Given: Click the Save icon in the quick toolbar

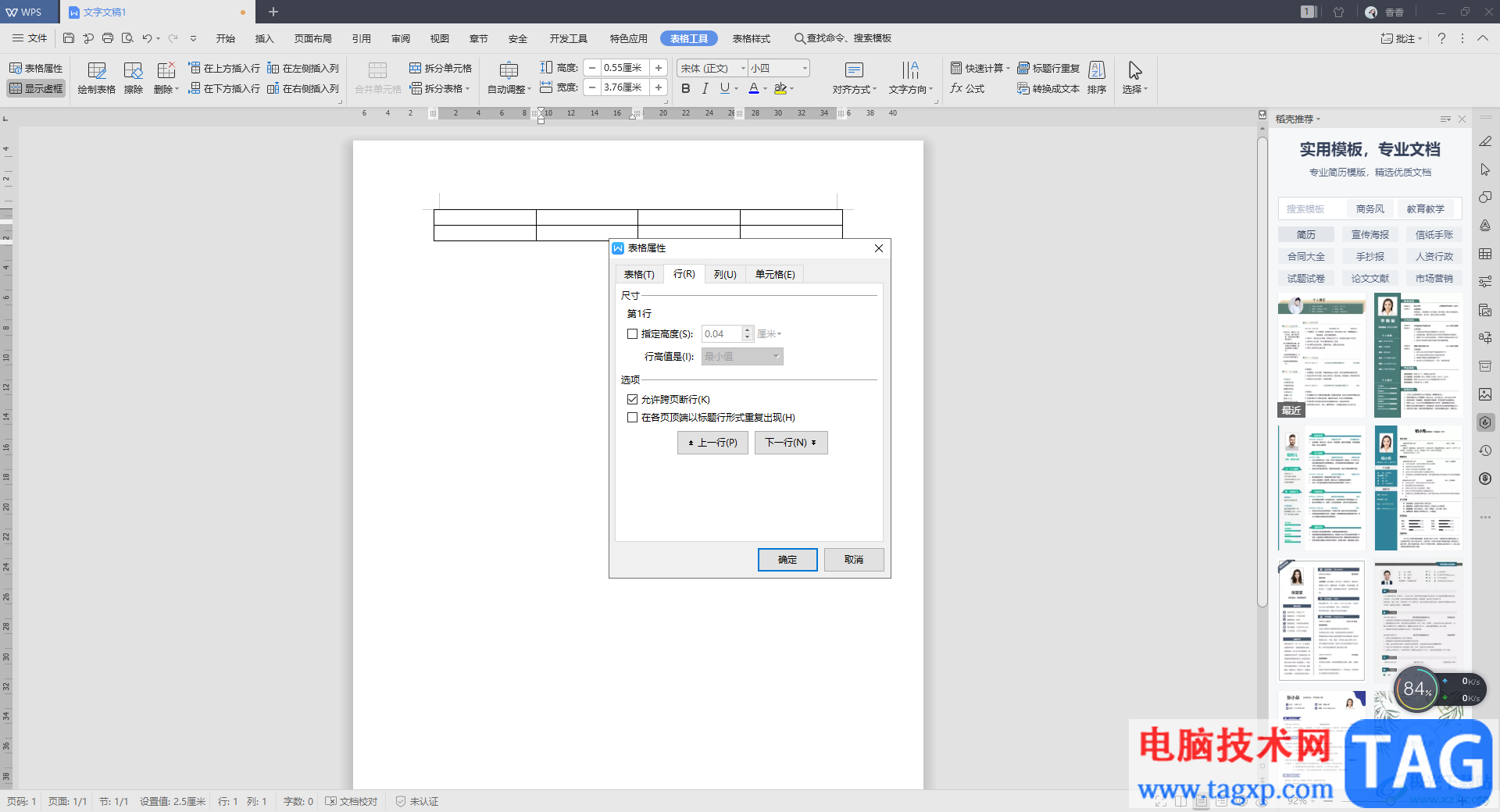Looking at the screenshot, I should pos(69,38).
